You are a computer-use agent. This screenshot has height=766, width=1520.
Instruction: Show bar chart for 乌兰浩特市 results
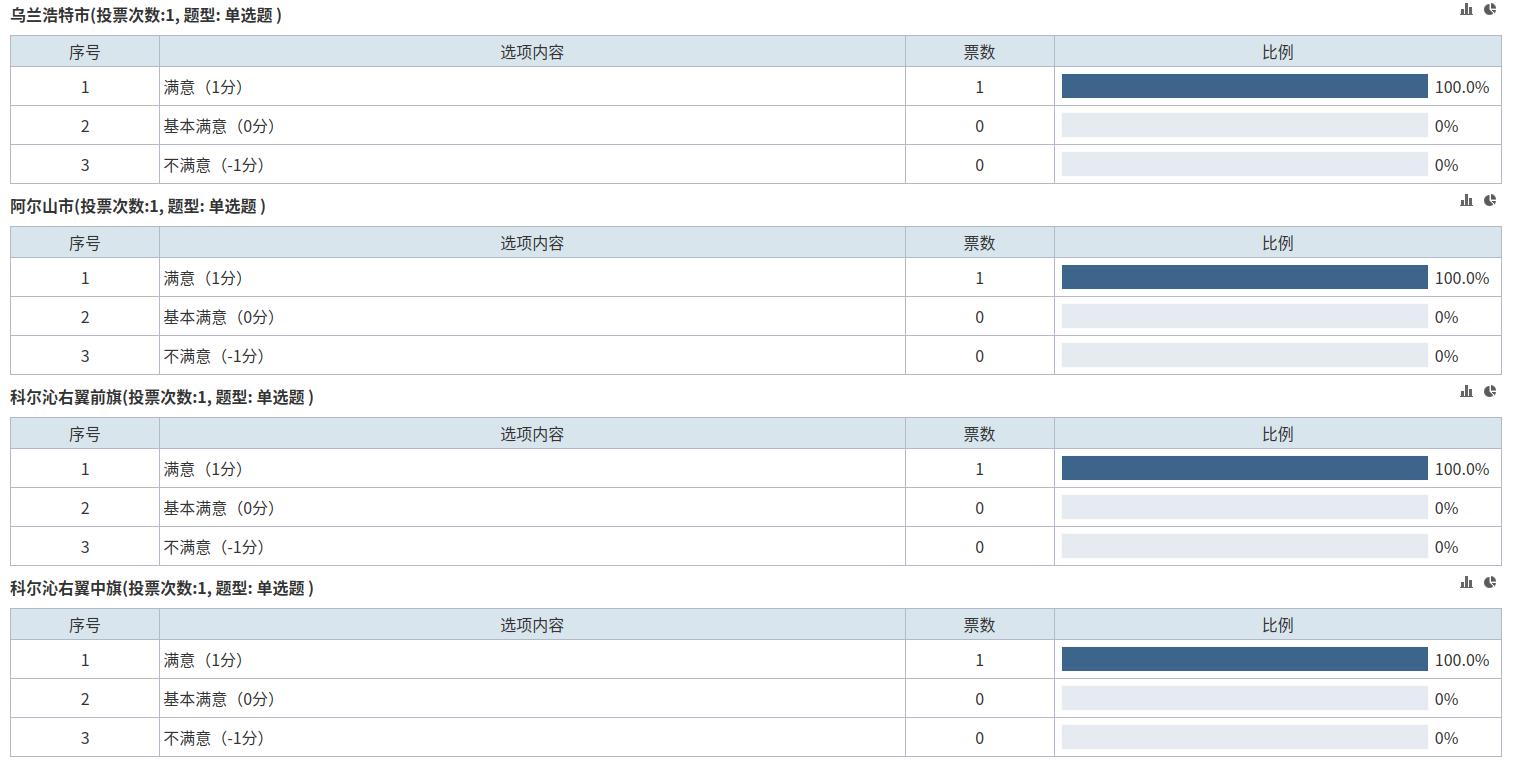pos(1466,9)
